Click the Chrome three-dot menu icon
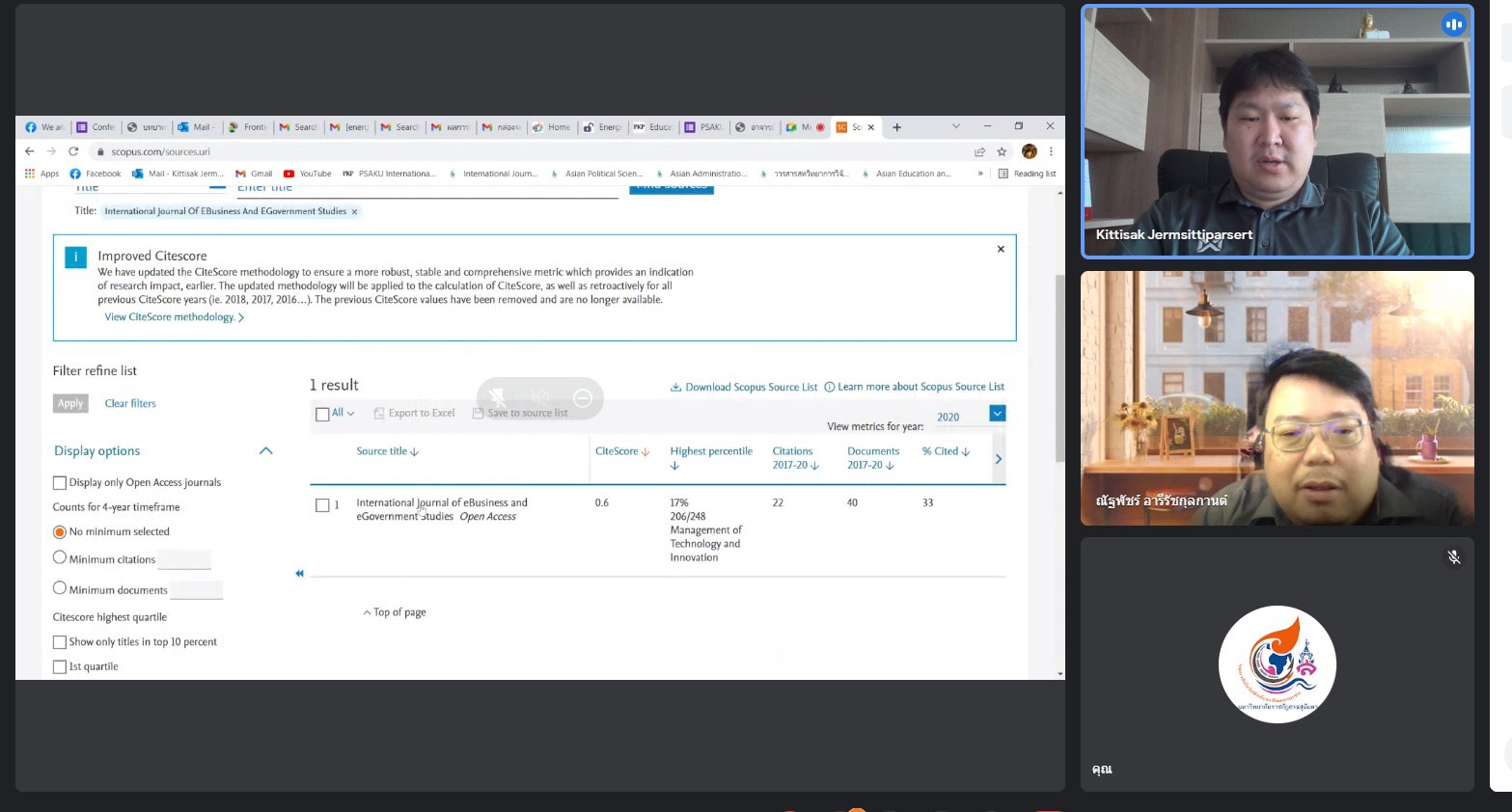The height and width of the screenshot is (812, 1512). 1051,151
